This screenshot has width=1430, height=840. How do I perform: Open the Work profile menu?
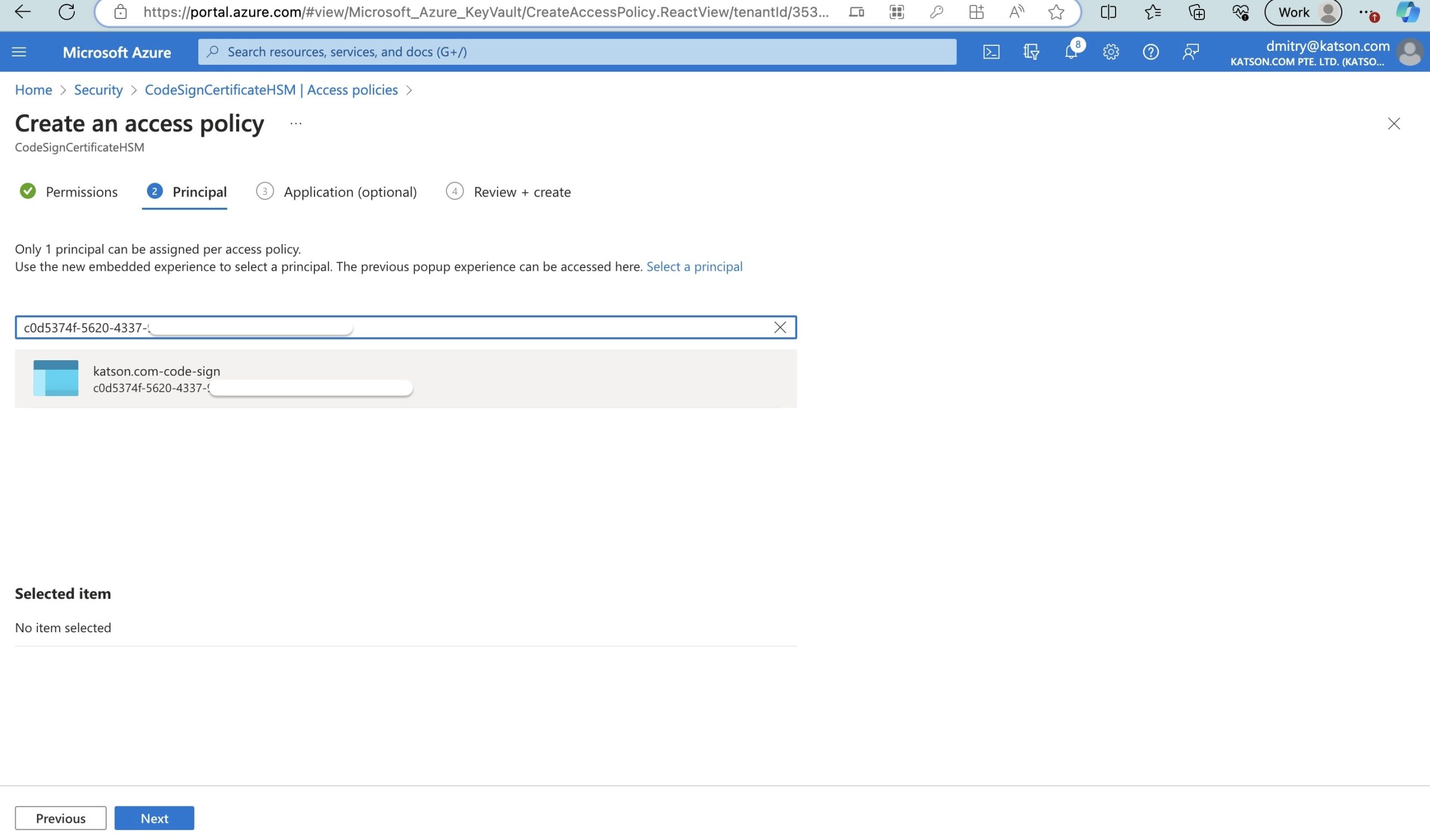coord(1303,12)
